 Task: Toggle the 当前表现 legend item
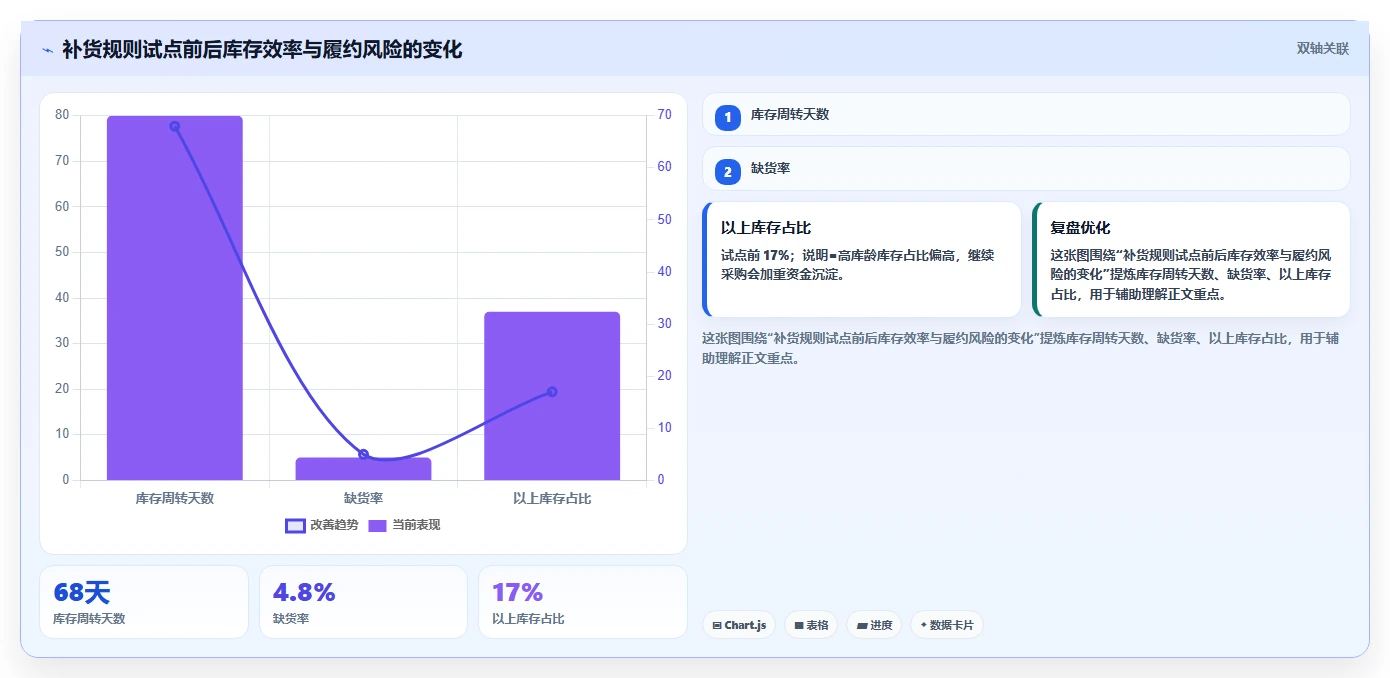point(404,525)
